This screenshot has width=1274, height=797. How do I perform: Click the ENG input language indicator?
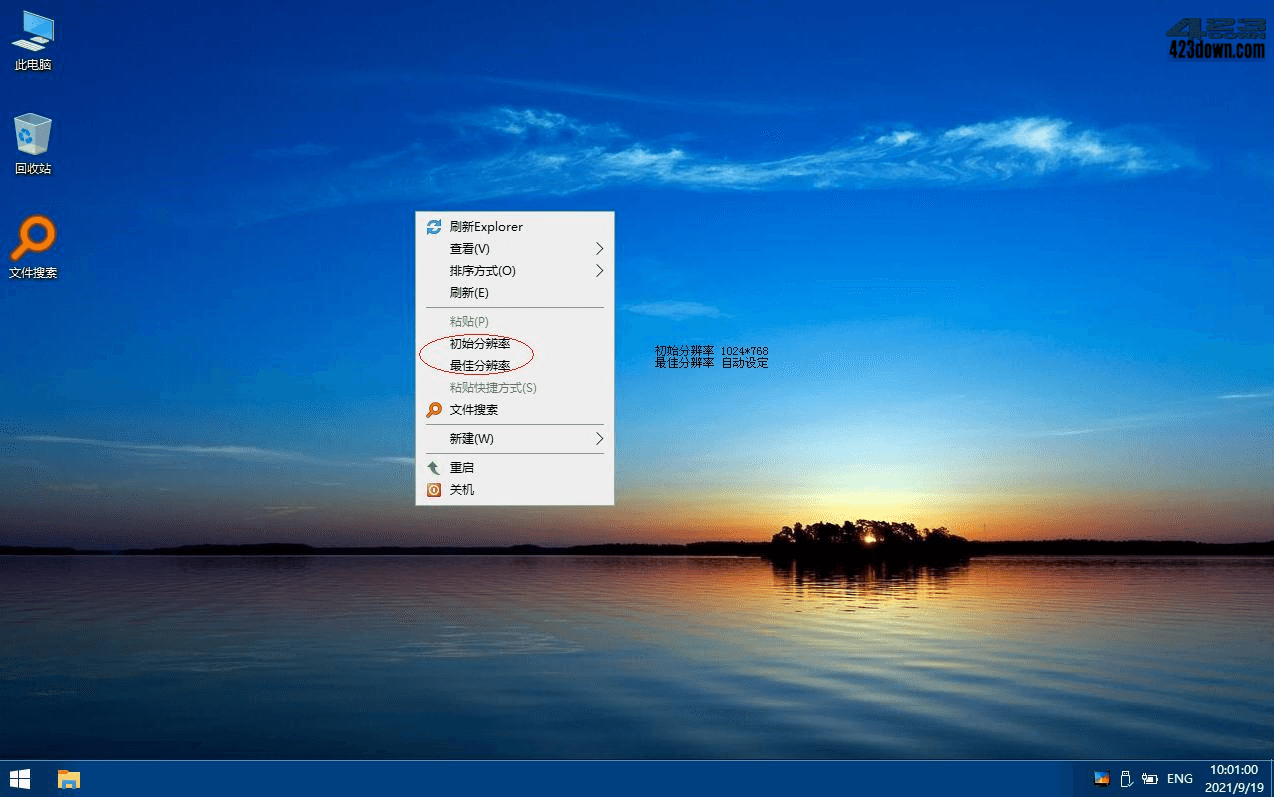pos(1180,779)
